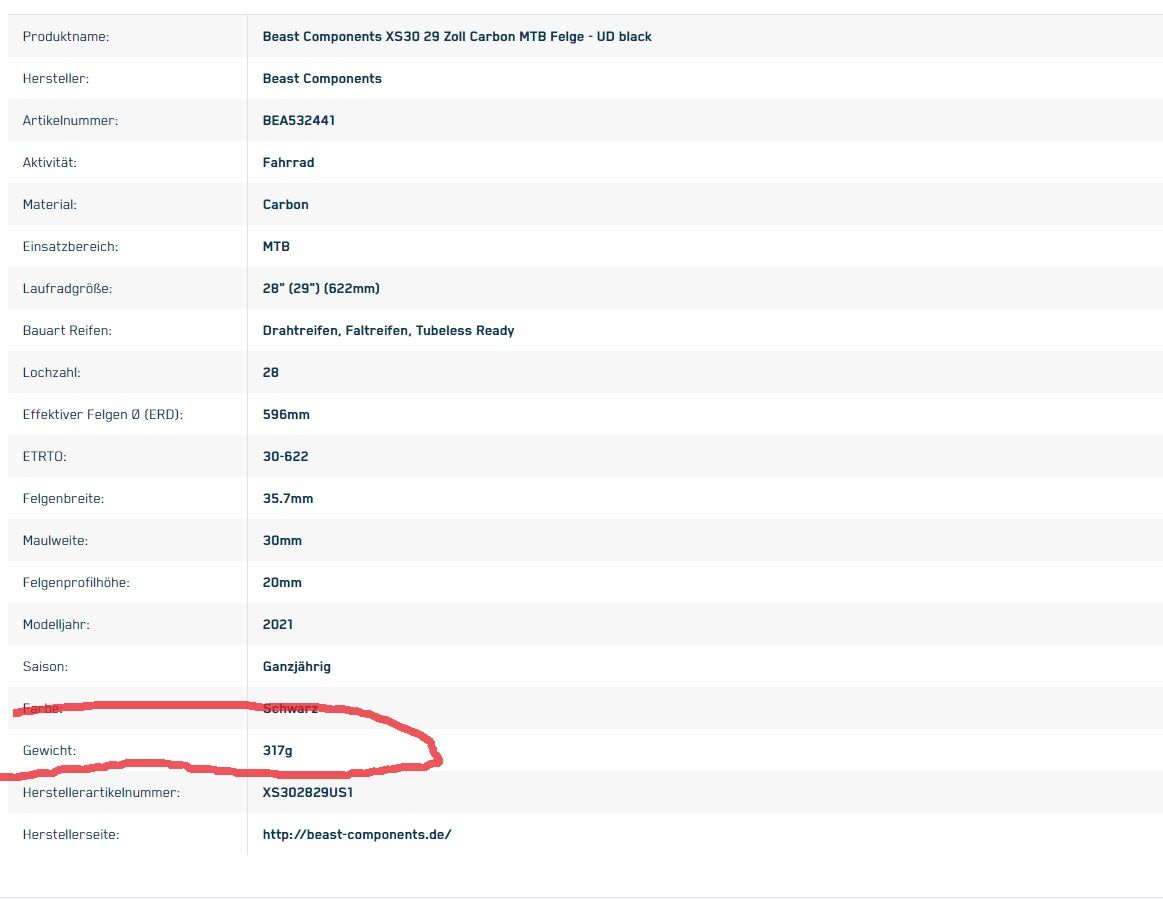Click the weight value 317g
1163x899 pixels.
tap(277, 750)
